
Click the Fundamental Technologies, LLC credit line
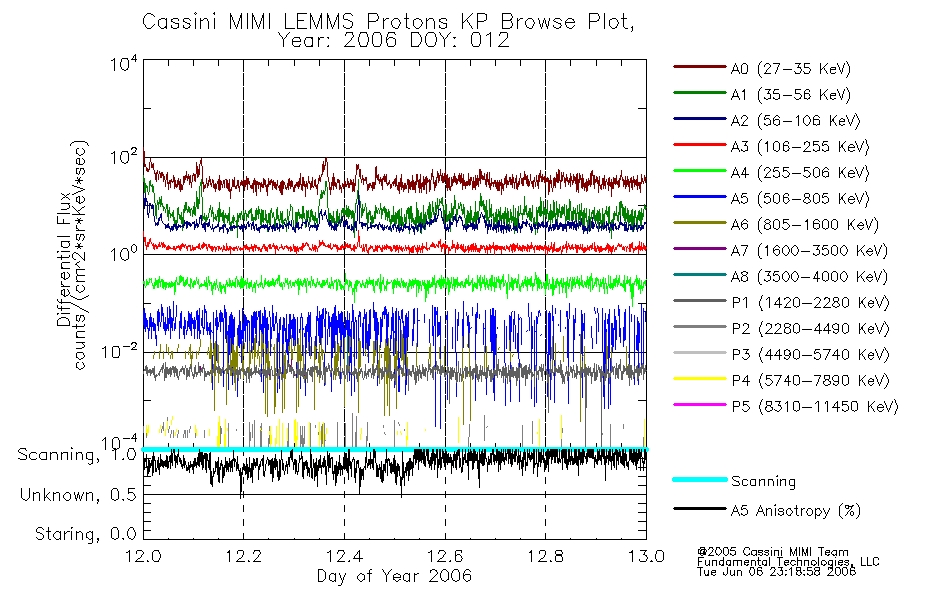click(788, 562)
